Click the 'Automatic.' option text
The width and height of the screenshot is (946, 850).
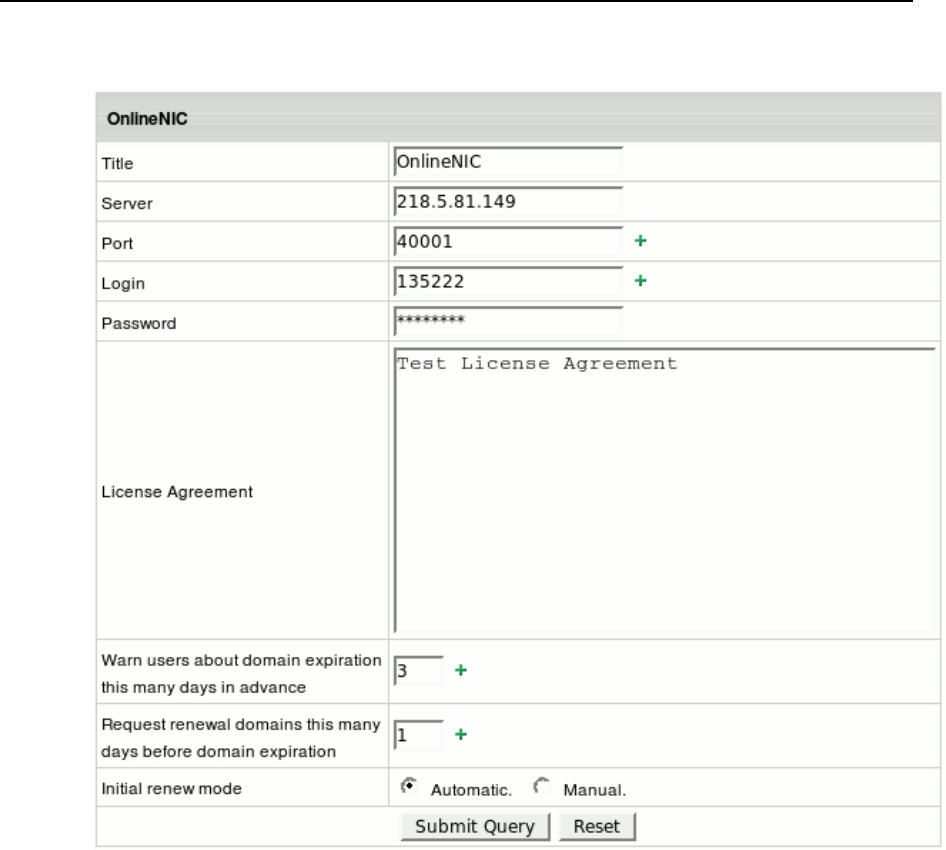[471, 790]
